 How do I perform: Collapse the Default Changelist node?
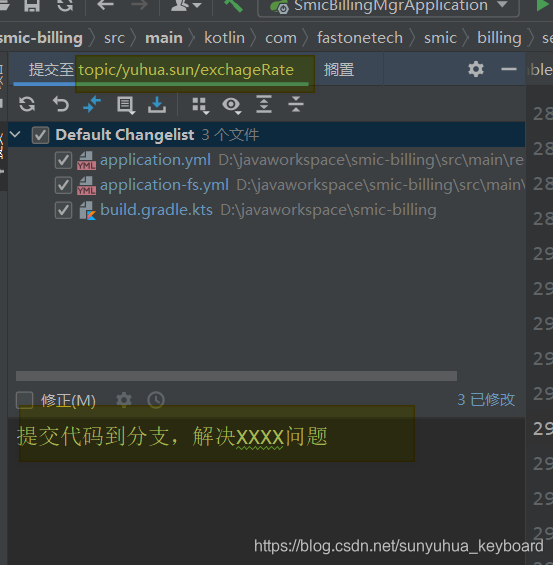pos(15,135)
